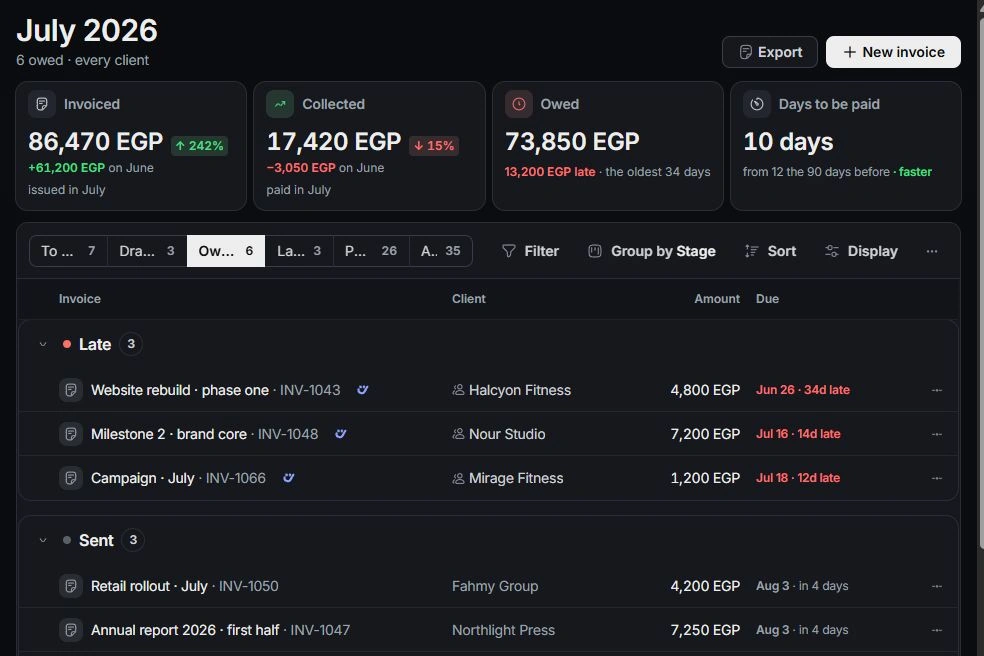Click the 242% increase badge
This screenshot has width=984, height=656.
click(200, 146)
